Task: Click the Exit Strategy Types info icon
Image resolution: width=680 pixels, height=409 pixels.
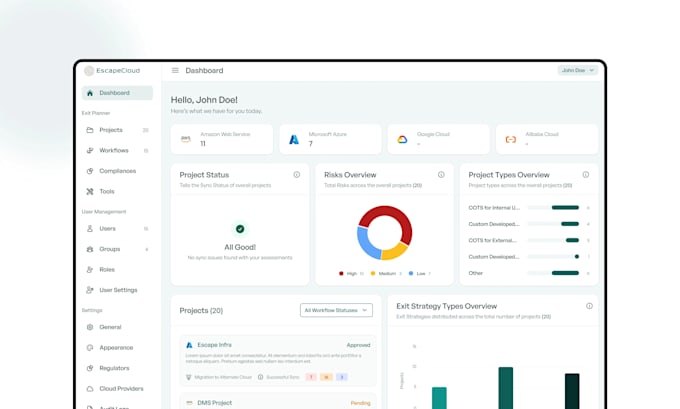Action: point(589,306)
